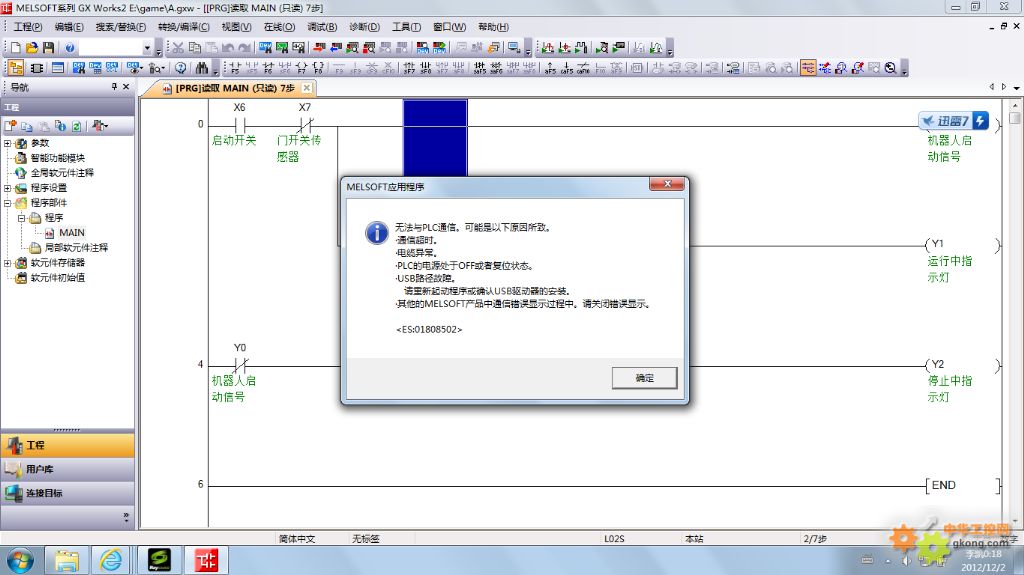
Task: Click the X6 启动开关 contact
Action: point(239,124)
